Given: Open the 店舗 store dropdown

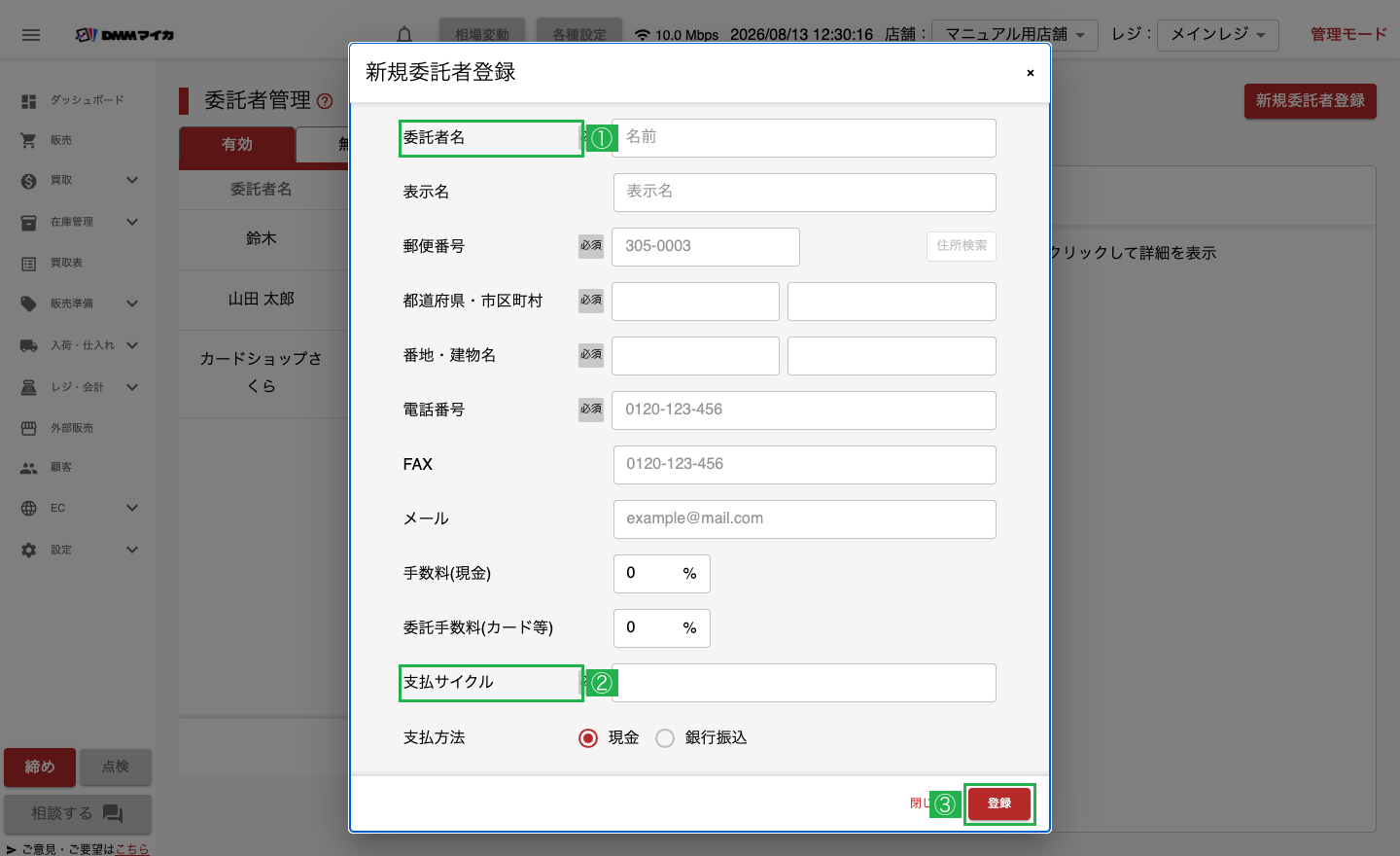Looking at the screenshot, I should tap(1015, 35).
